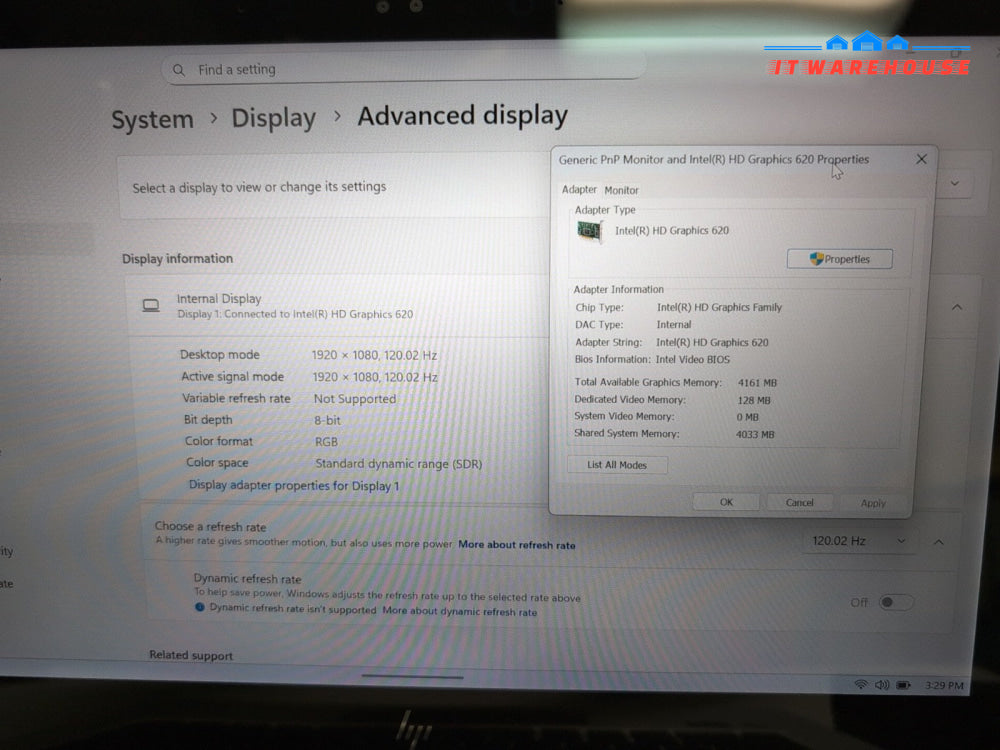Click the Chip Type 'Intel(R) HD Graphics Family' value
The width and height of the screenshot is (1000, 750).
(x=719, y=307)
